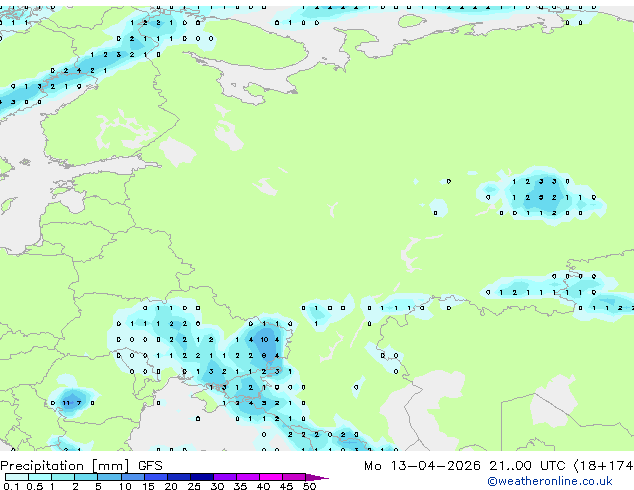Select the 25–30 mm dark navy legend box

tap(201, 477)
